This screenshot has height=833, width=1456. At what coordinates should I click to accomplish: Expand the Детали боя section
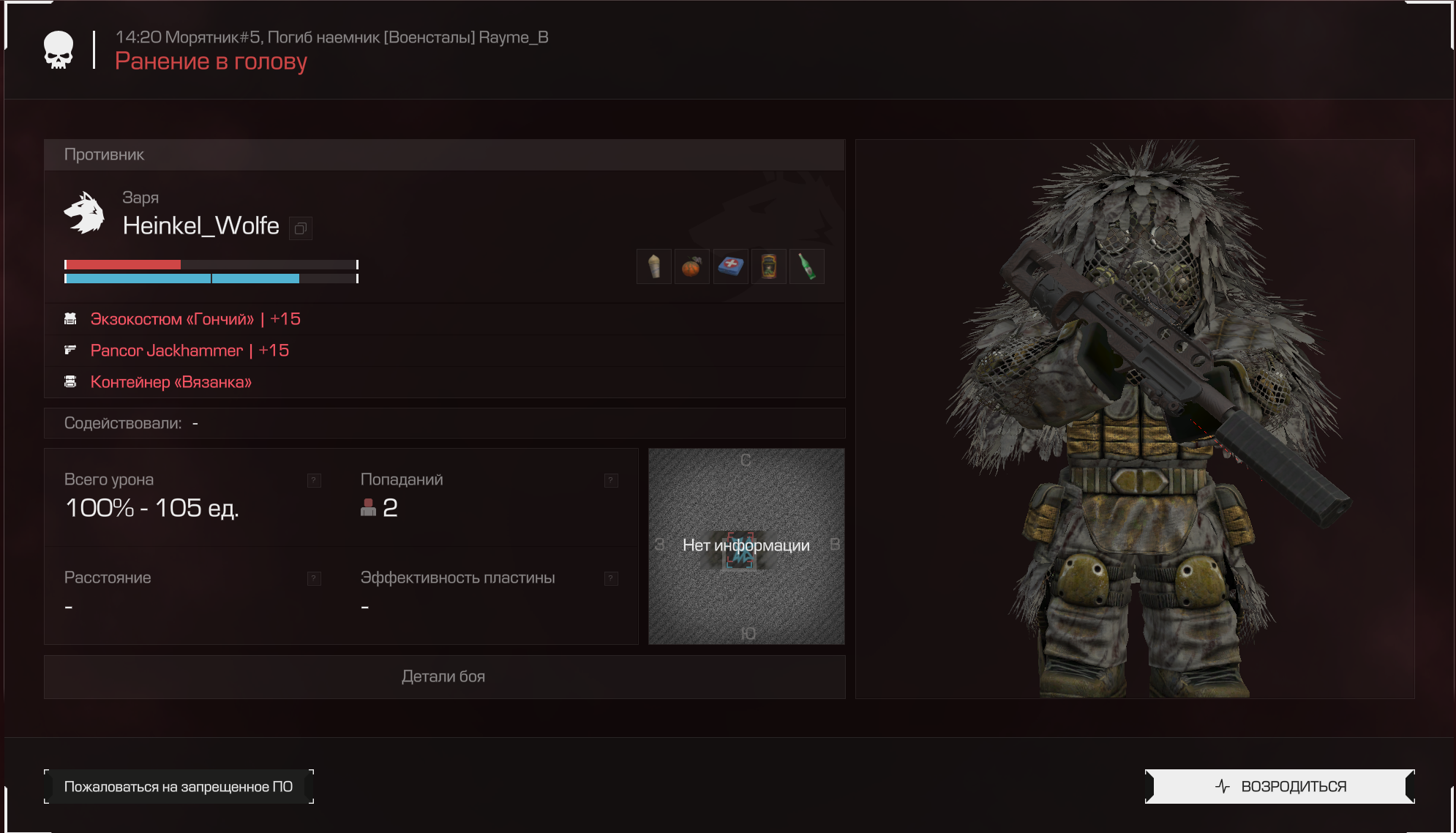click(x=444, y=676)
